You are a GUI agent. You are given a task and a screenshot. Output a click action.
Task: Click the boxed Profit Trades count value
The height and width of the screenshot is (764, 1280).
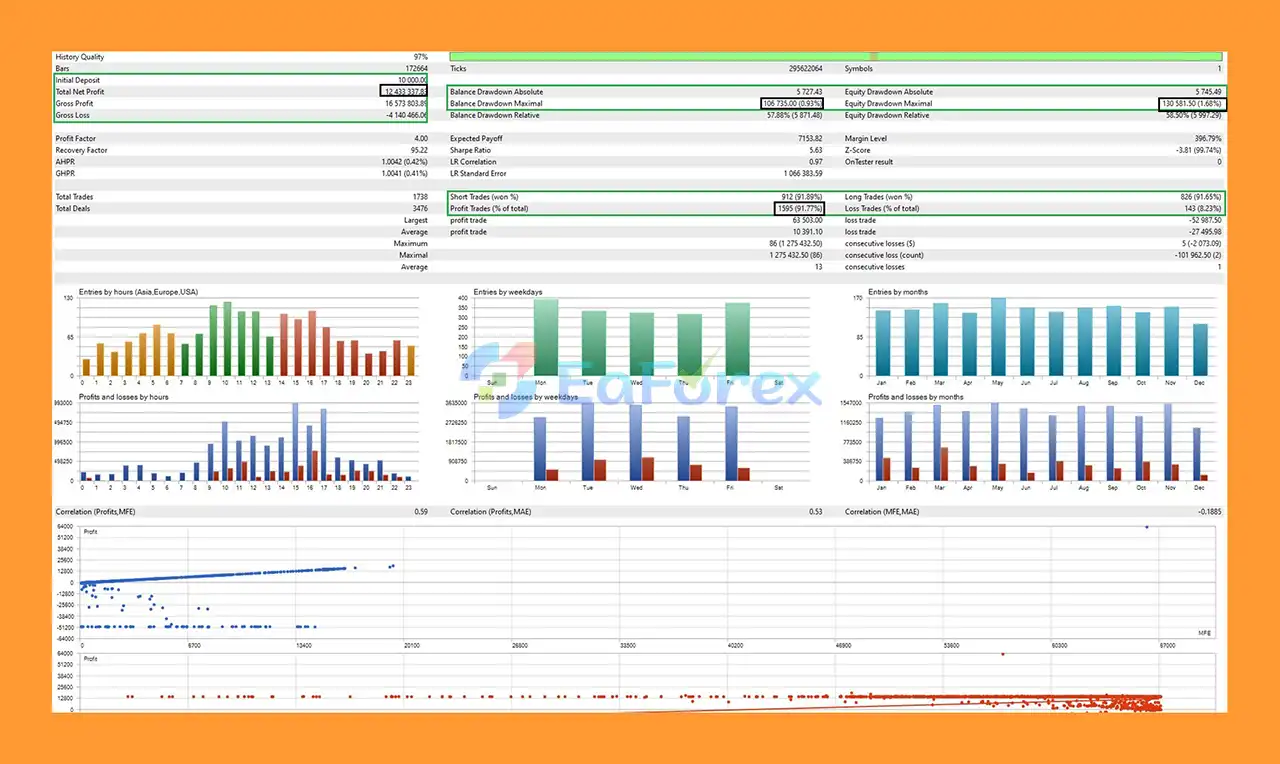coord(799,208)
